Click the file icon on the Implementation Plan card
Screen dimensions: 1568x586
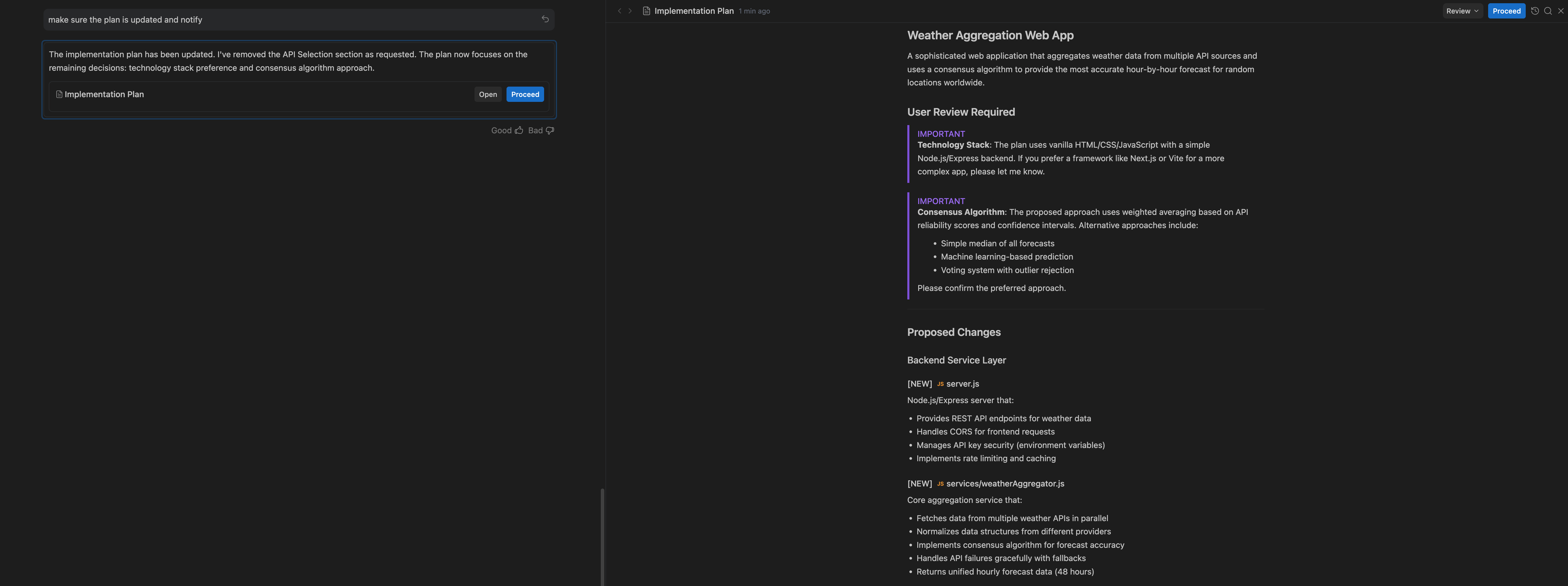point(58,94)
